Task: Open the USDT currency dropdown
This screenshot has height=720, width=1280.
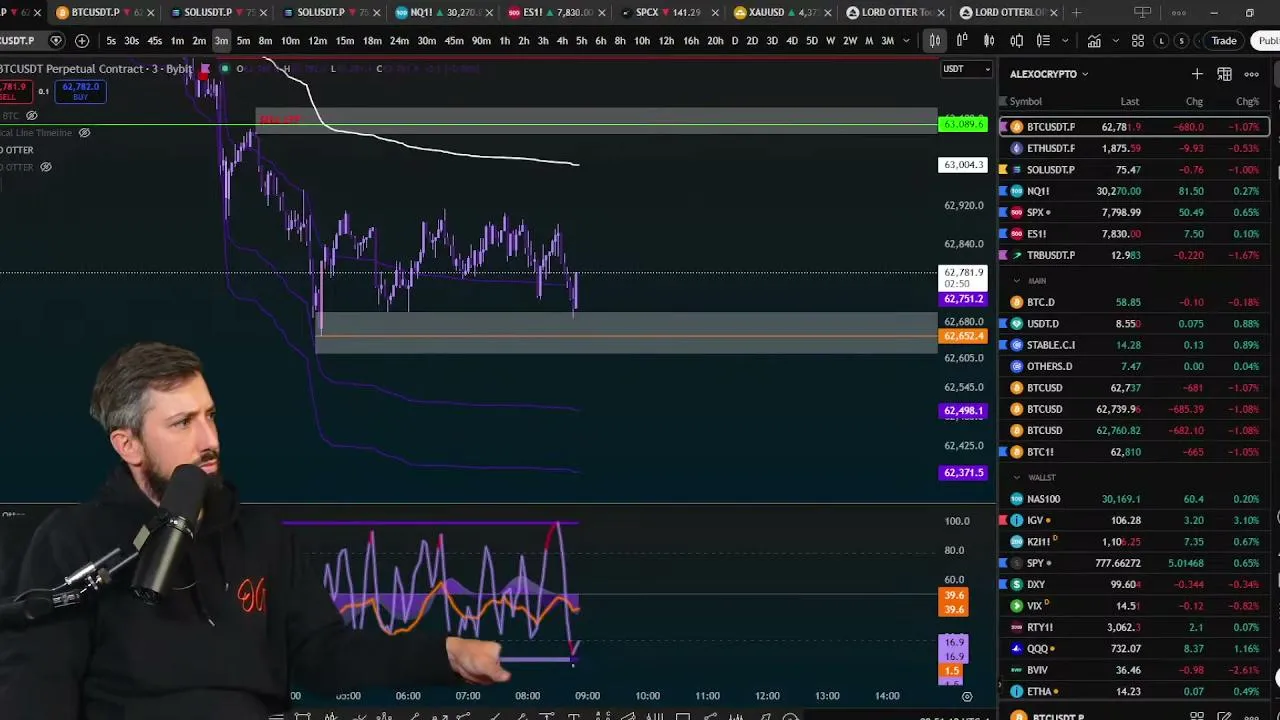Action: (967, 69)
